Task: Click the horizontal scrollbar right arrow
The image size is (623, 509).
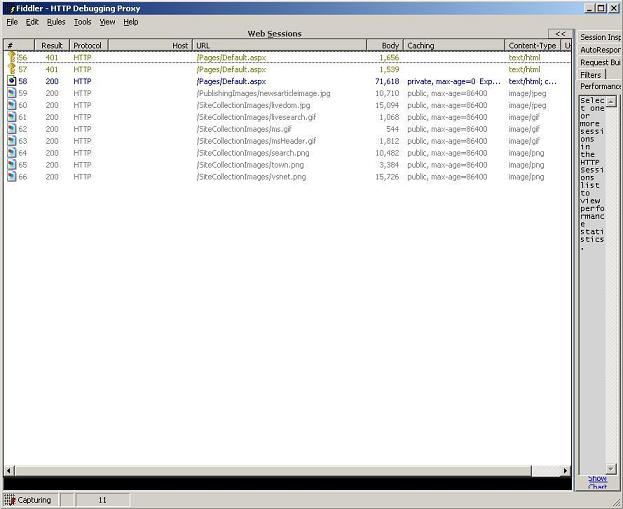Action: coord(566,471)
